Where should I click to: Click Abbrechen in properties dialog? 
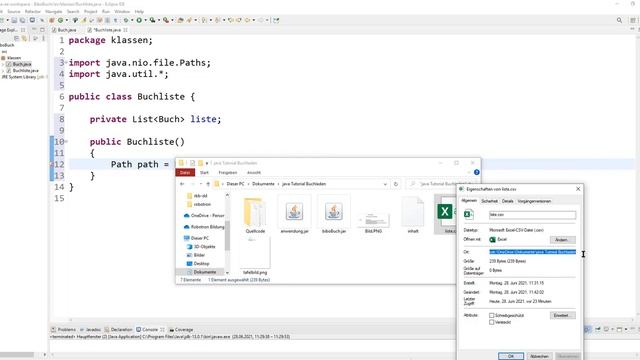click(539, 356)
